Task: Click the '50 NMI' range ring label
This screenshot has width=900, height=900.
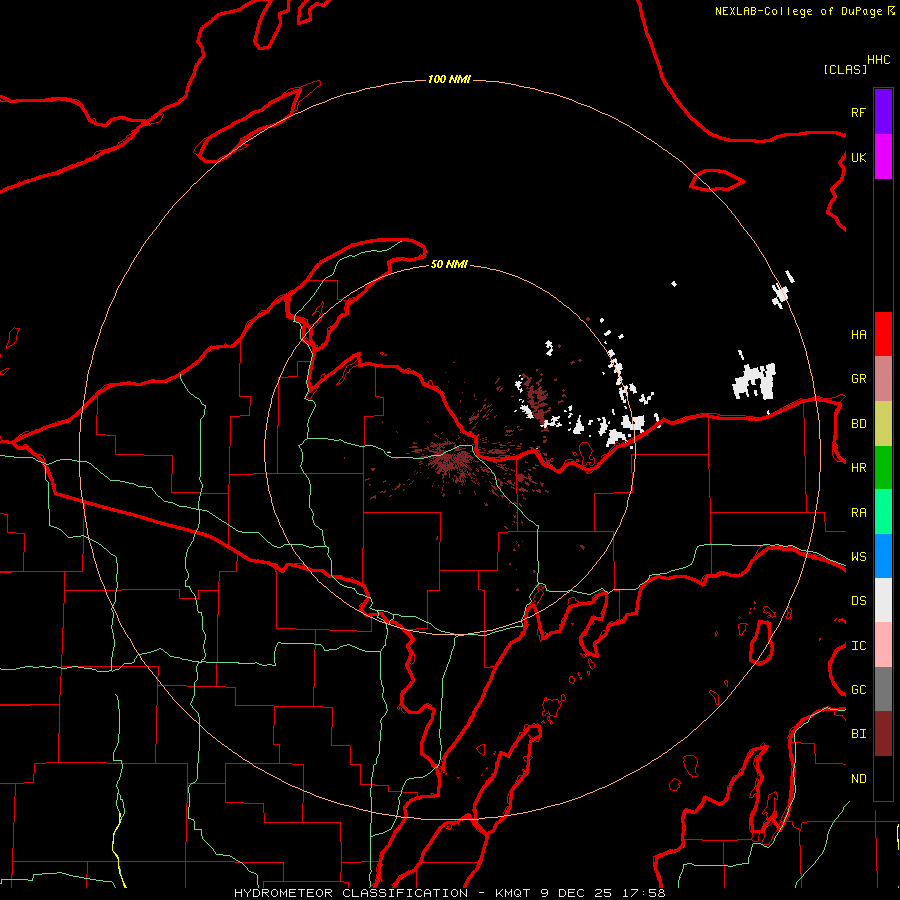Action: pos(449,264)
